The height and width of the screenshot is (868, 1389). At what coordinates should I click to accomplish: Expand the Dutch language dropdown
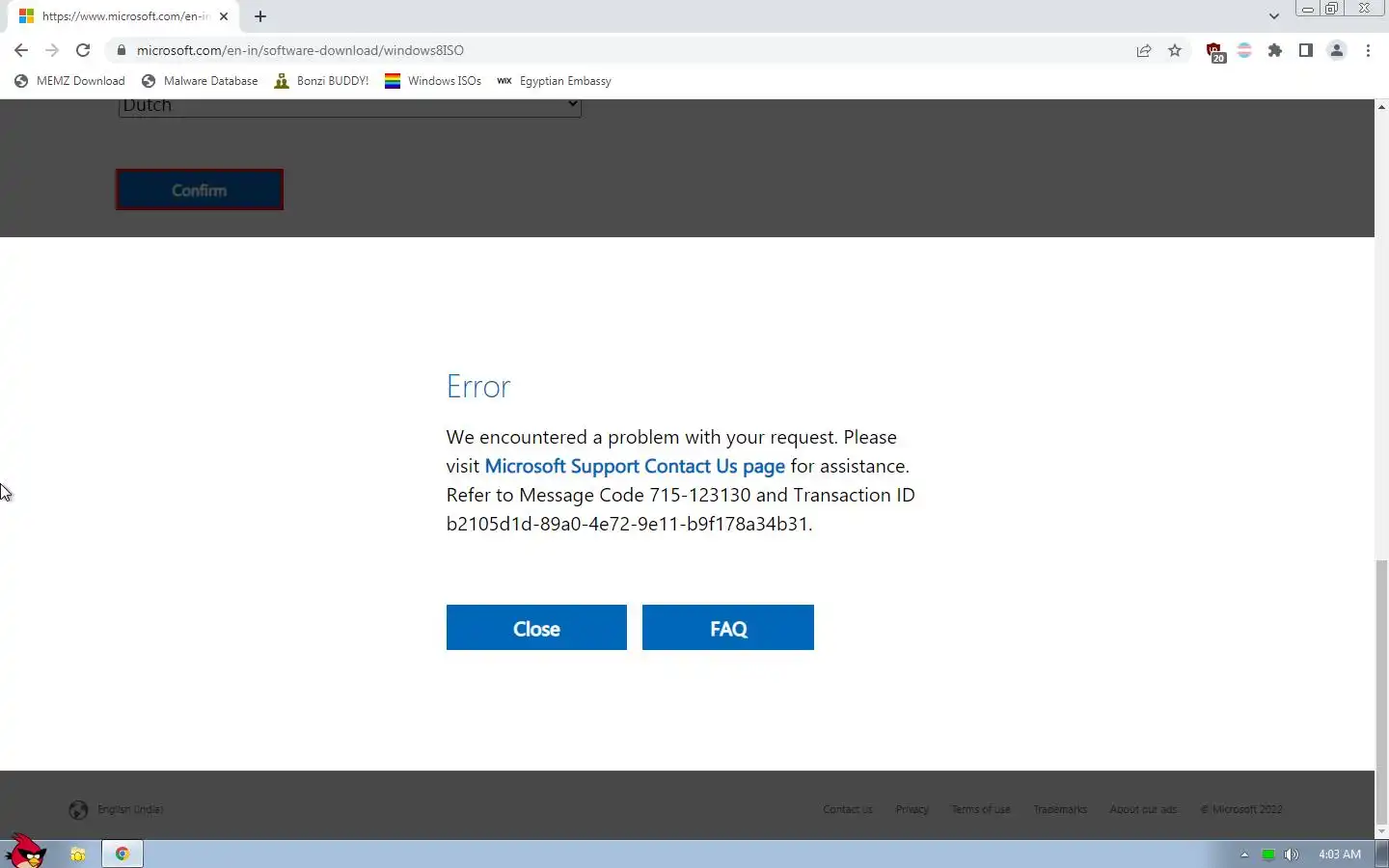coord(349,106)
